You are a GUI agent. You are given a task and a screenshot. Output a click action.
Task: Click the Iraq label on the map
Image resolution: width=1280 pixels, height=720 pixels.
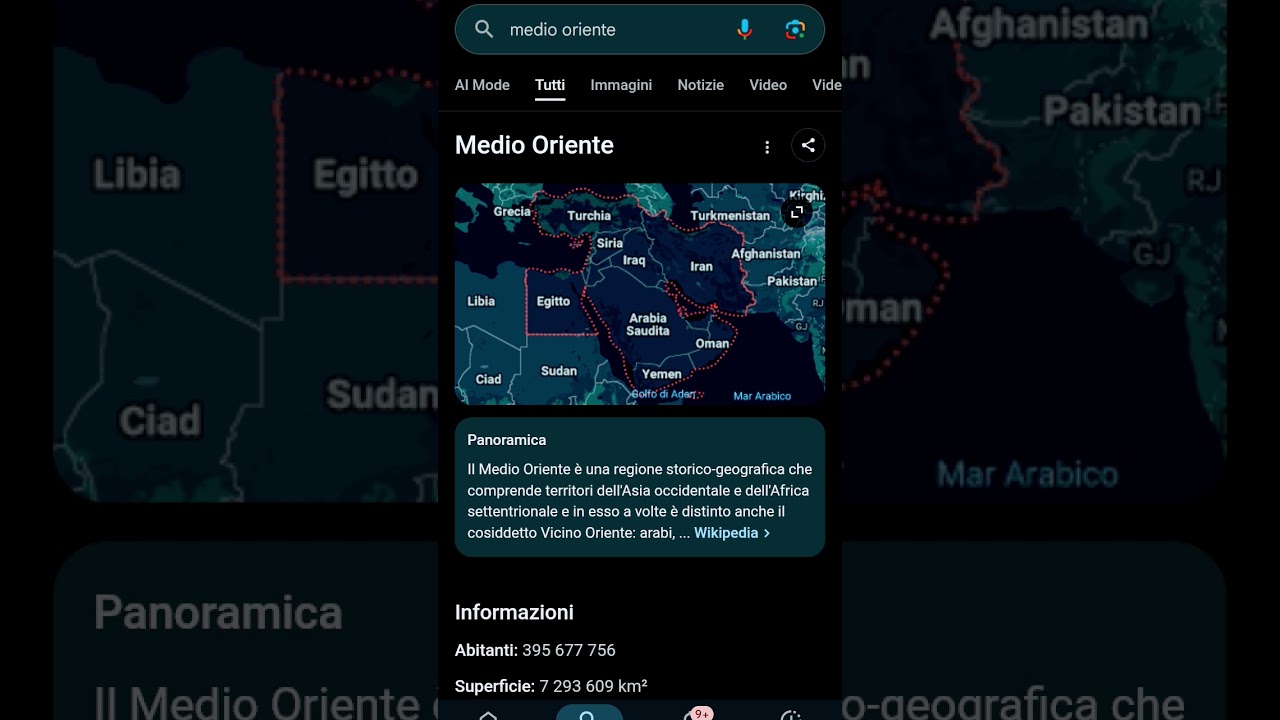click(634, 260)
